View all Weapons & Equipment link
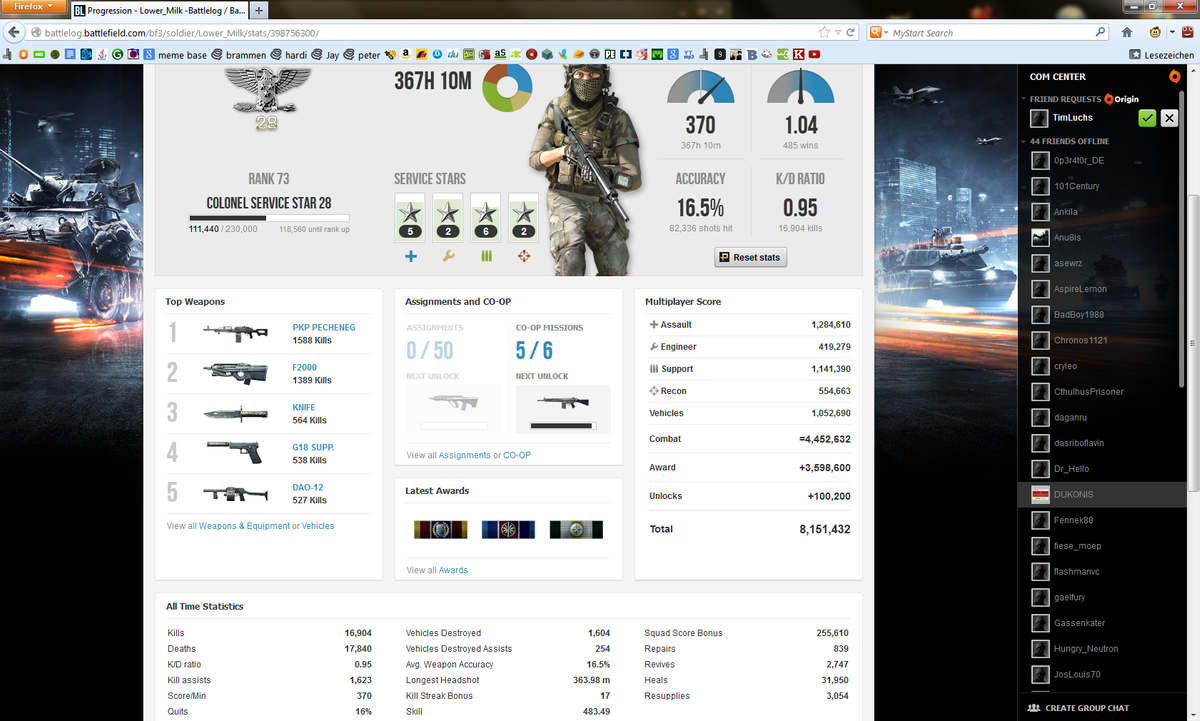Viewport: 1200px width, 721px height. coord(244,526)
